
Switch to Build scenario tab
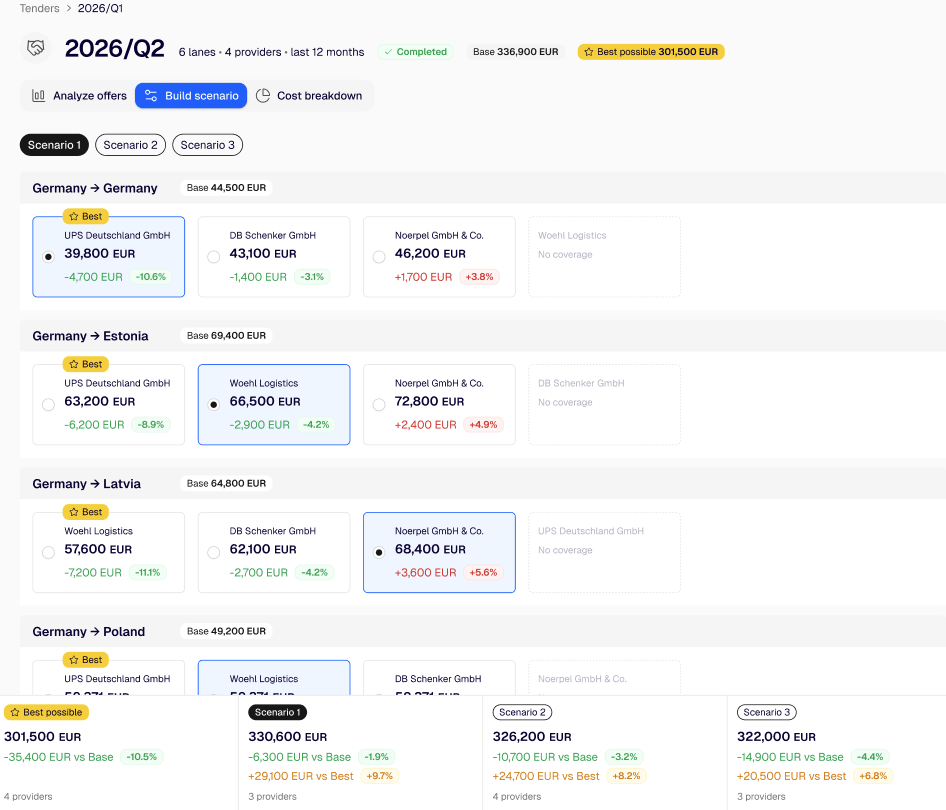(x=191, y=96)
